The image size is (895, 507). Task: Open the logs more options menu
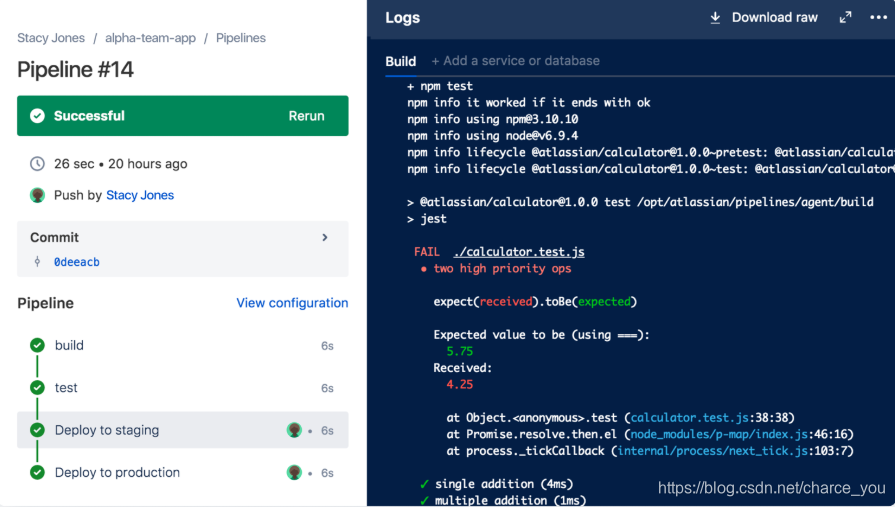(x=878, y=18)
